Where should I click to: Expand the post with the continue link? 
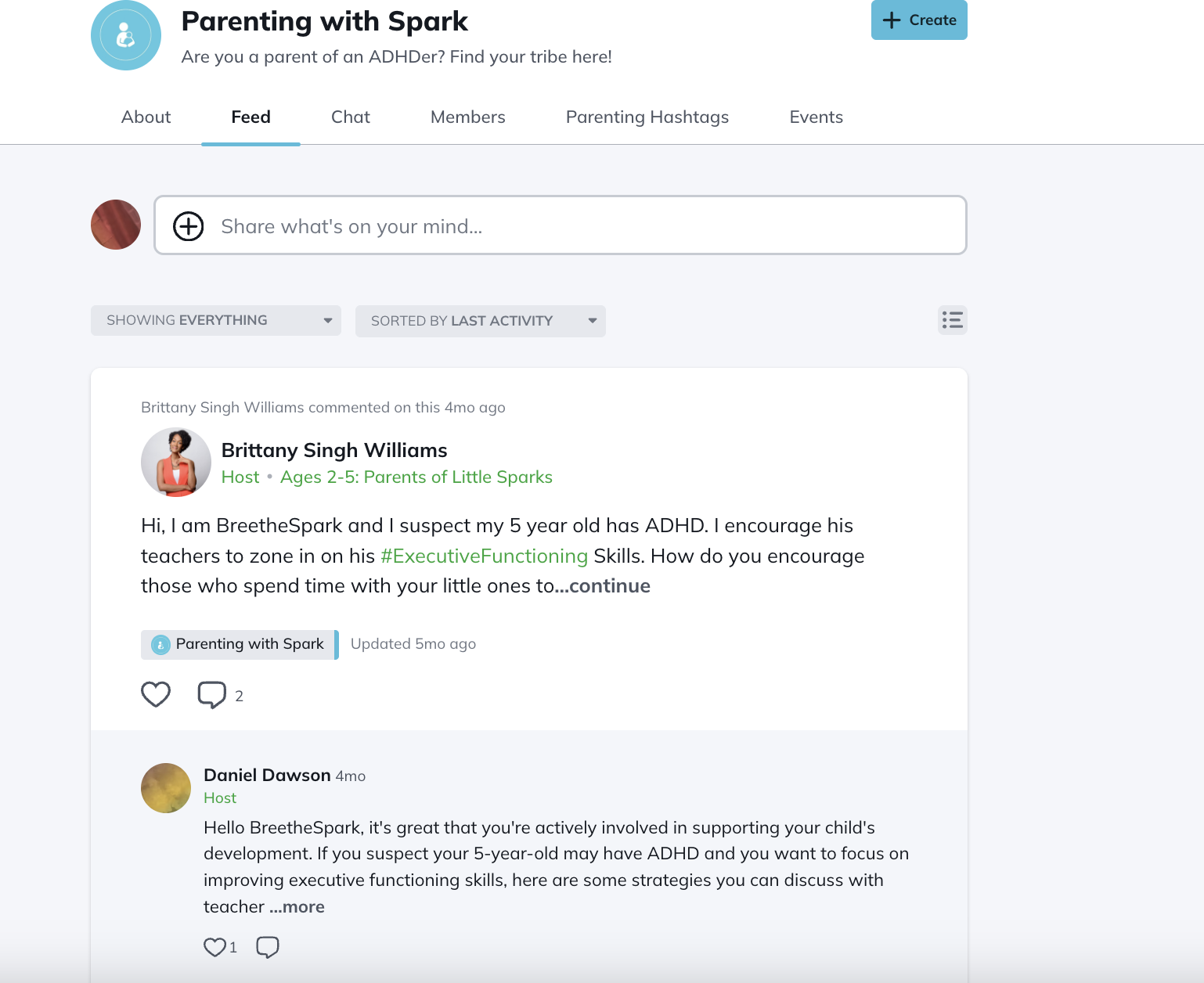point(609,585)
